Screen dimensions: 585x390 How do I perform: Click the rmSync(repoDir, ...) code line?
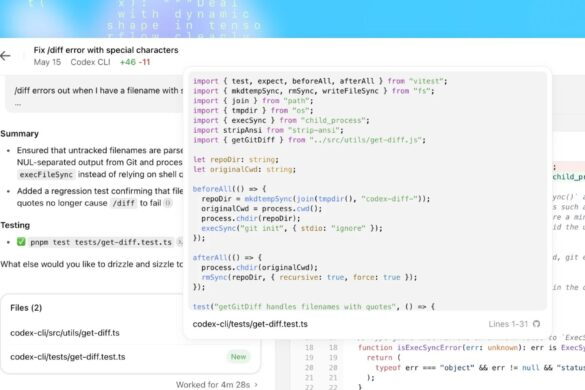tap(309, 277)
